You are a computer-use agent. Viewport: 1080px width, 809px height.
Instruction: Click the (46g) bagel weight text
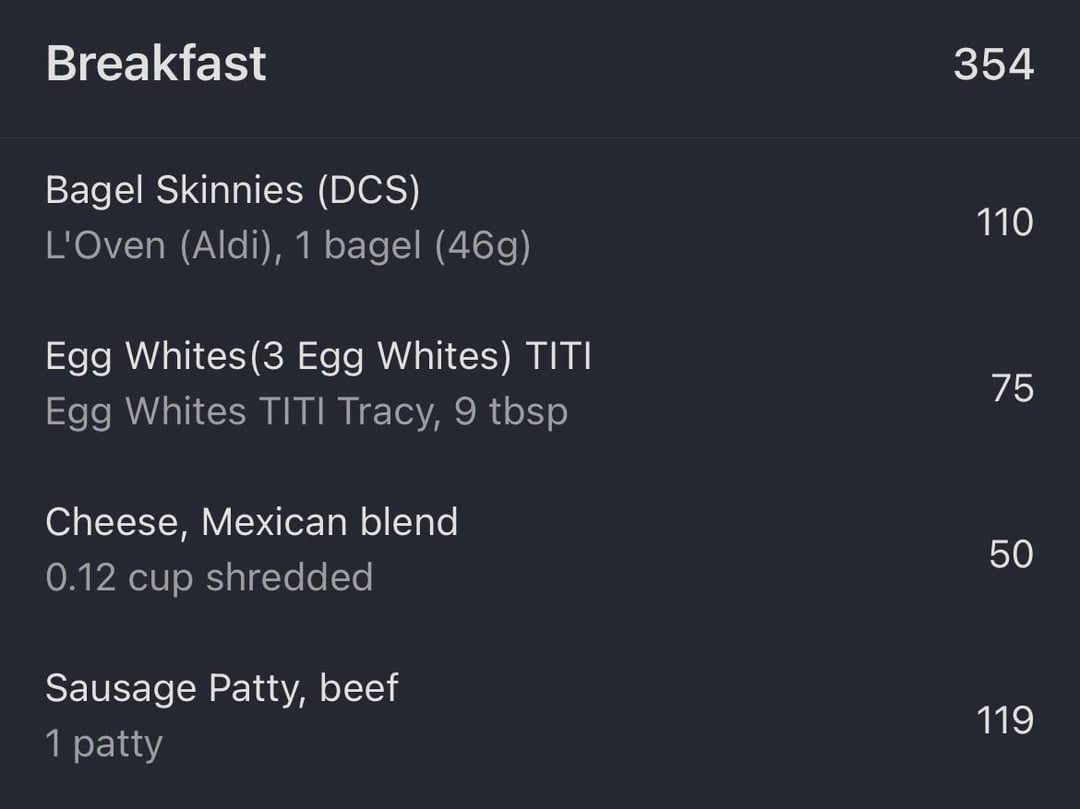483,246
